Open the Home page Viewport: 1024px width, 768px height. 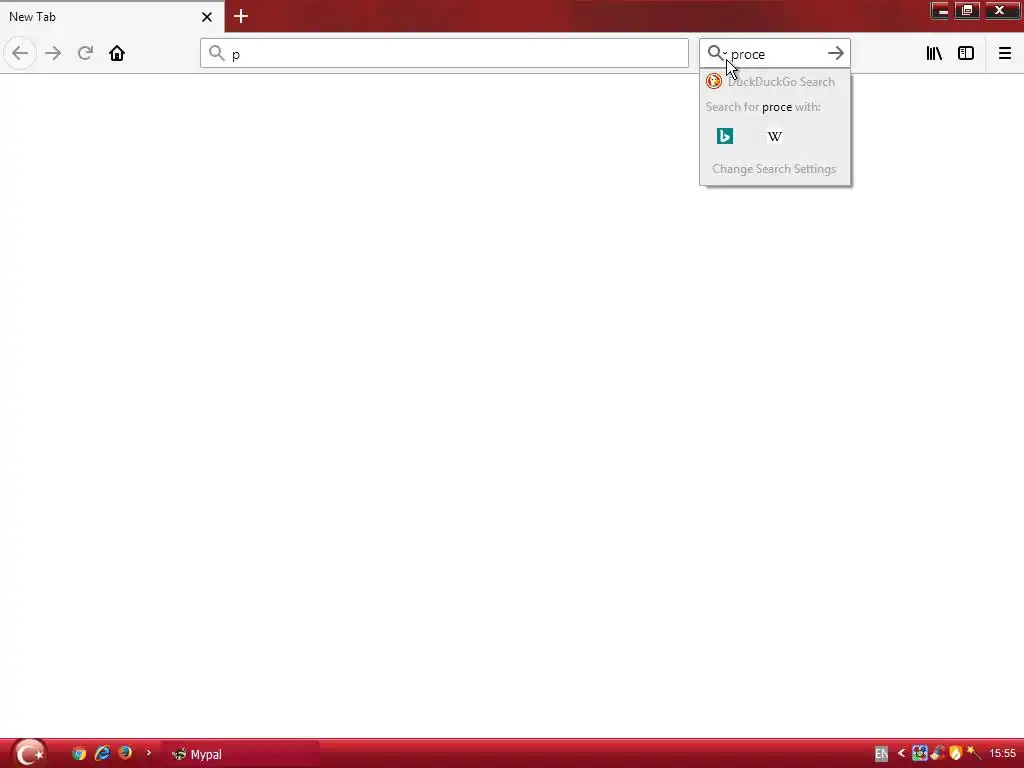tap(117, 53)
